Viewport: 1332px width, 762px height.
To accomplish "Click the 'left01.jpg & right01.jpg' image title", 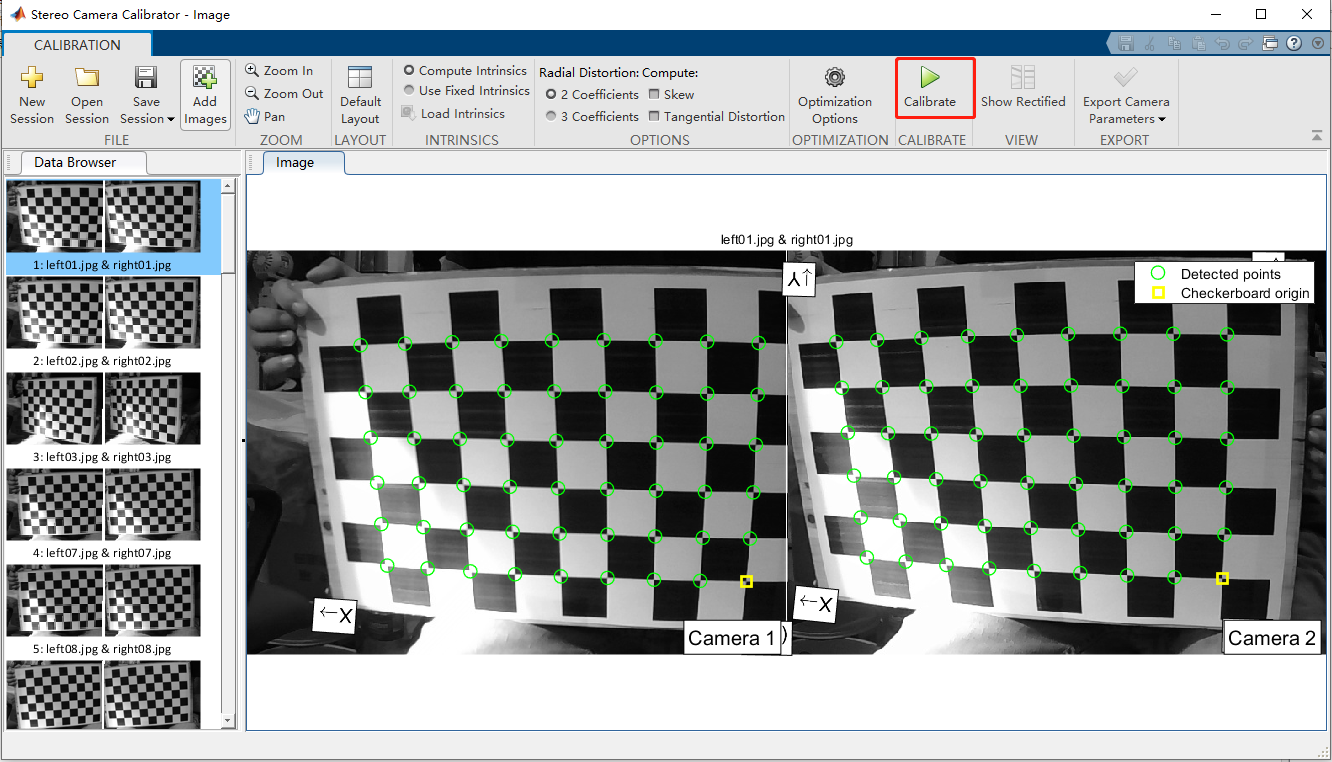I will point(786,240).
